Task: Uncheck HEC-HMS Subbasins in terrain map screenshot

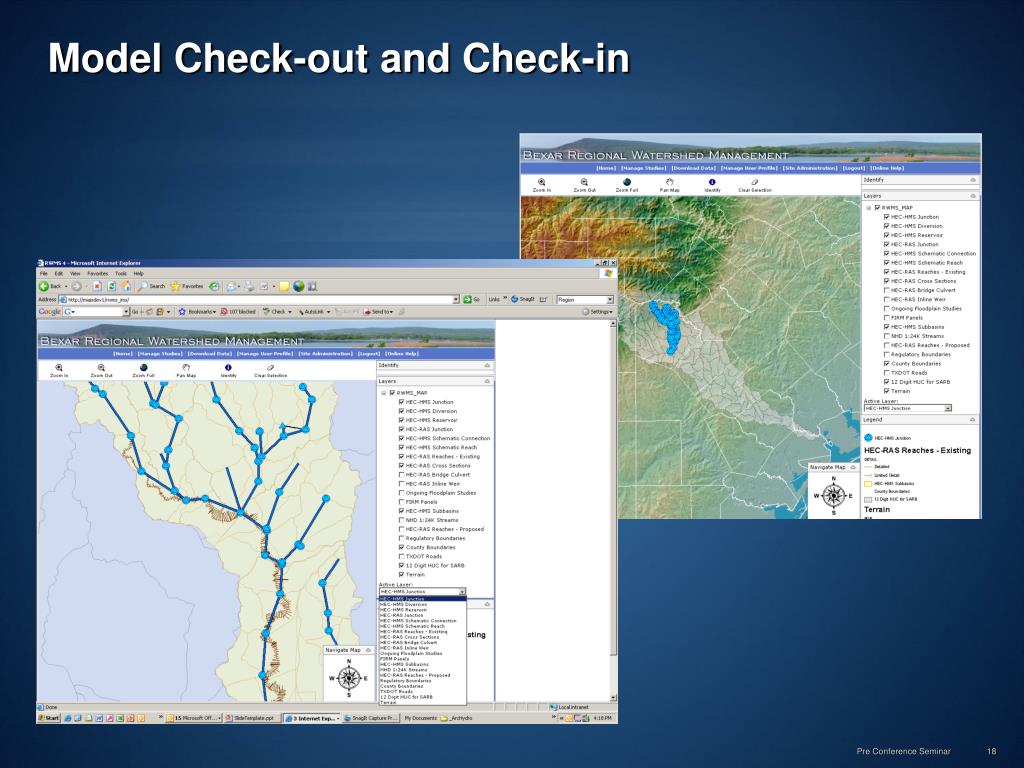Action: click(x=886, y=327)
